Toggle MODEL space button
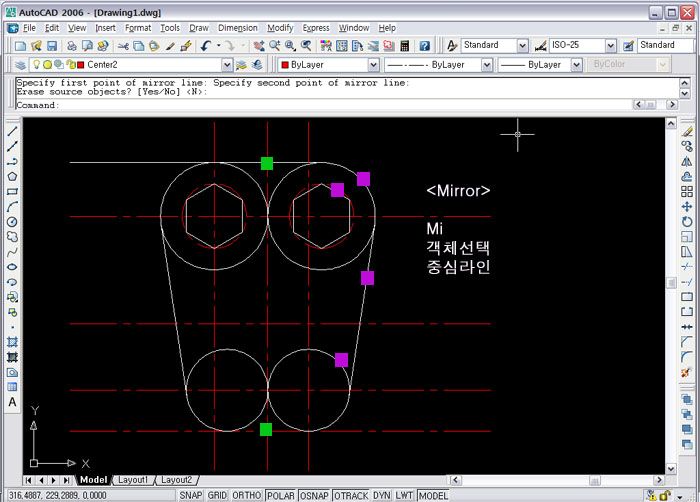The image size is (700, 502). pos(433,495)
